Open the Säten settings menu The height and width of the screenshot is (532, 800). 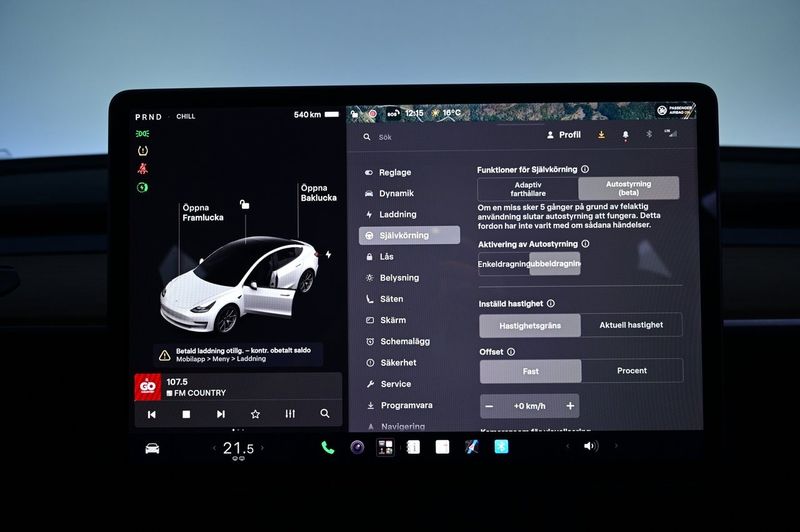tap(385, 299)
